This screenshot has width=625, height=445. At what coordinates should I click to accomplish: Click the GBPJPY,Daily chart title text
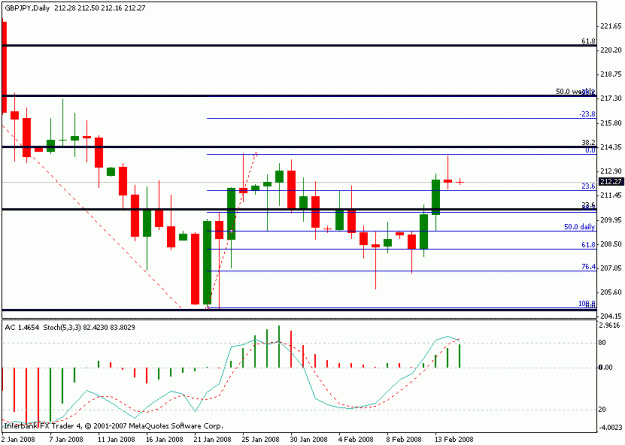pos(28,8)
